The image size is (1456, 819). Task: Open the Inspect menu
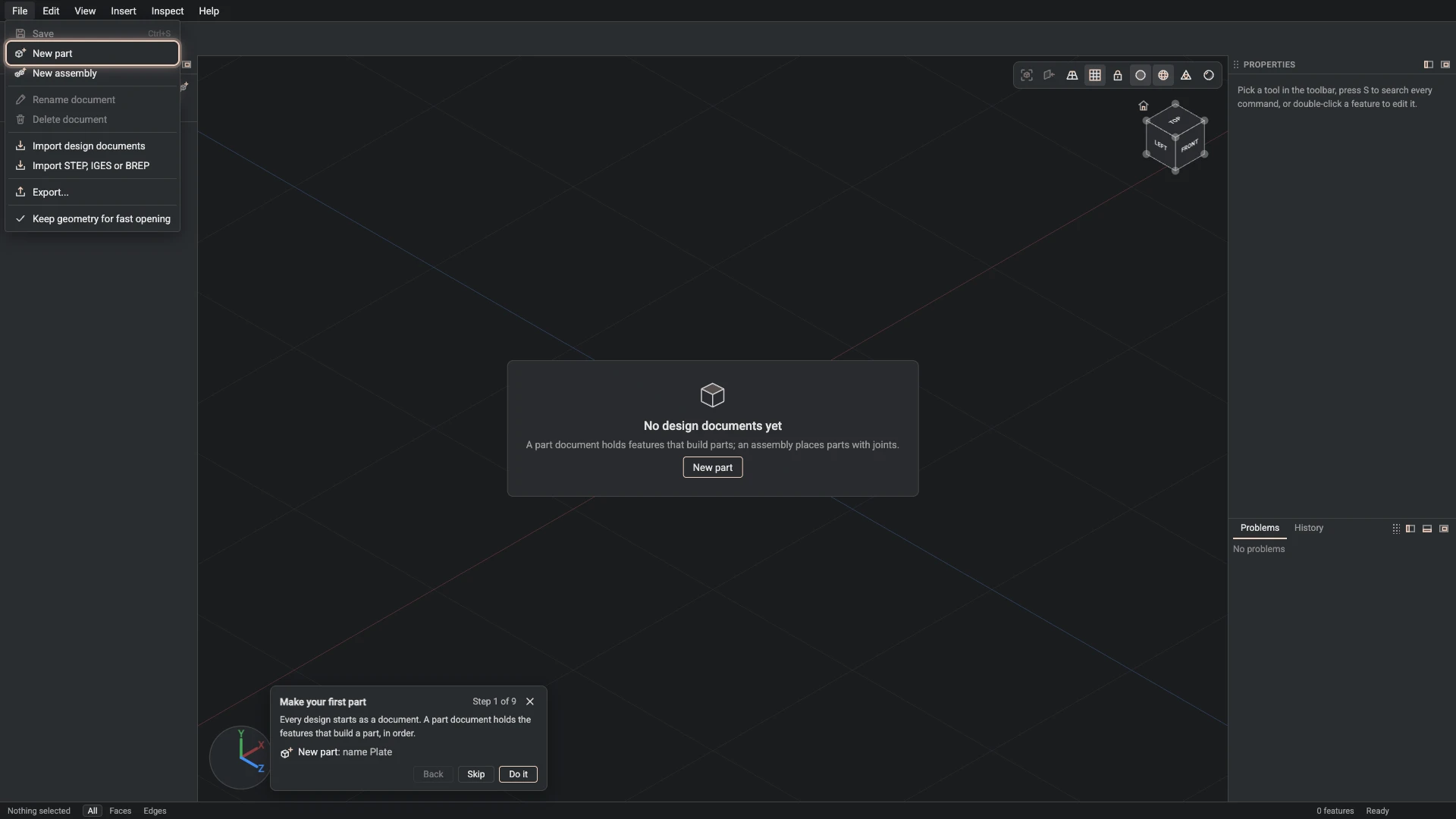pyautogui.click(x=168, y=11)
